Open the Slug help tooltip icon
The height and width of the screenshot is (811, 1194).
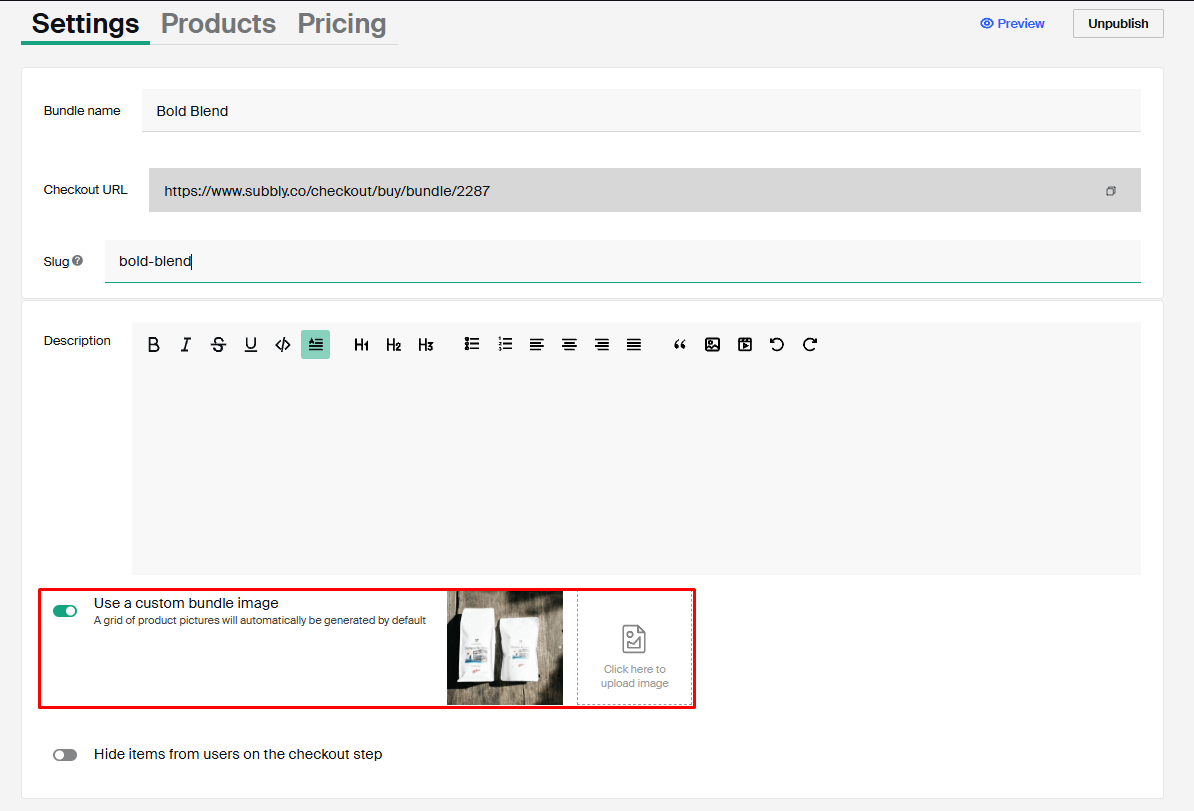[x=78, y=260]
